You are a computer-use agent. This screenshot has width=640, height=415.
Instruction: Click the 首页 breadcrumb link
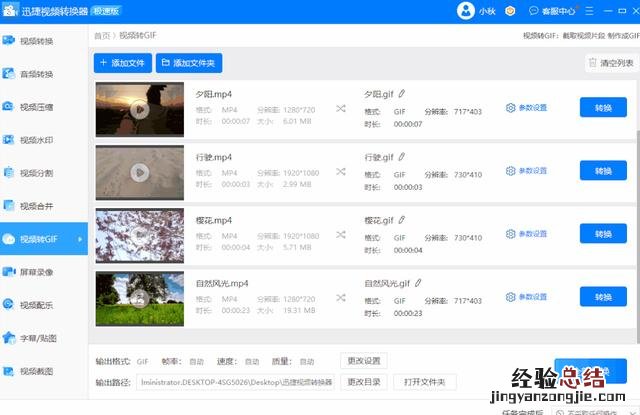(101, 35)
